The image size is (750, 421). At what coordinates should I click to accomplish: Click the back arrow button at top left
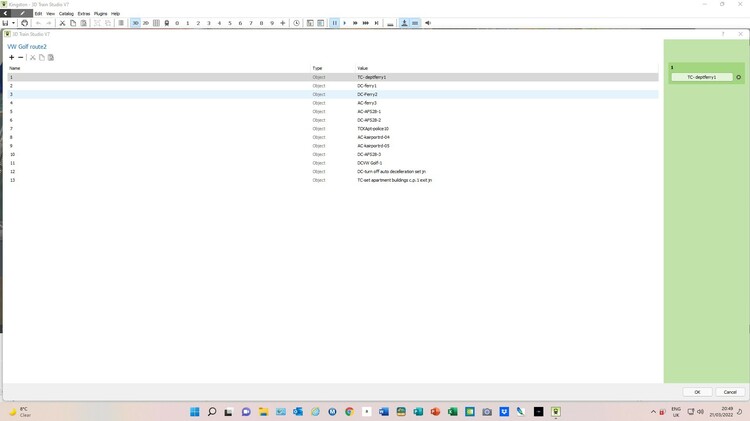5,13
